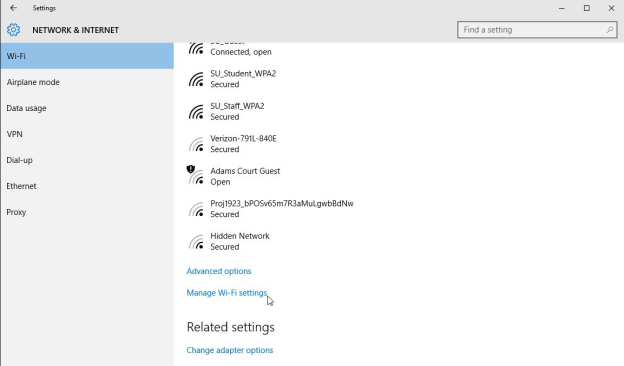Open Change adapter options link

click(x=230, y=350)
